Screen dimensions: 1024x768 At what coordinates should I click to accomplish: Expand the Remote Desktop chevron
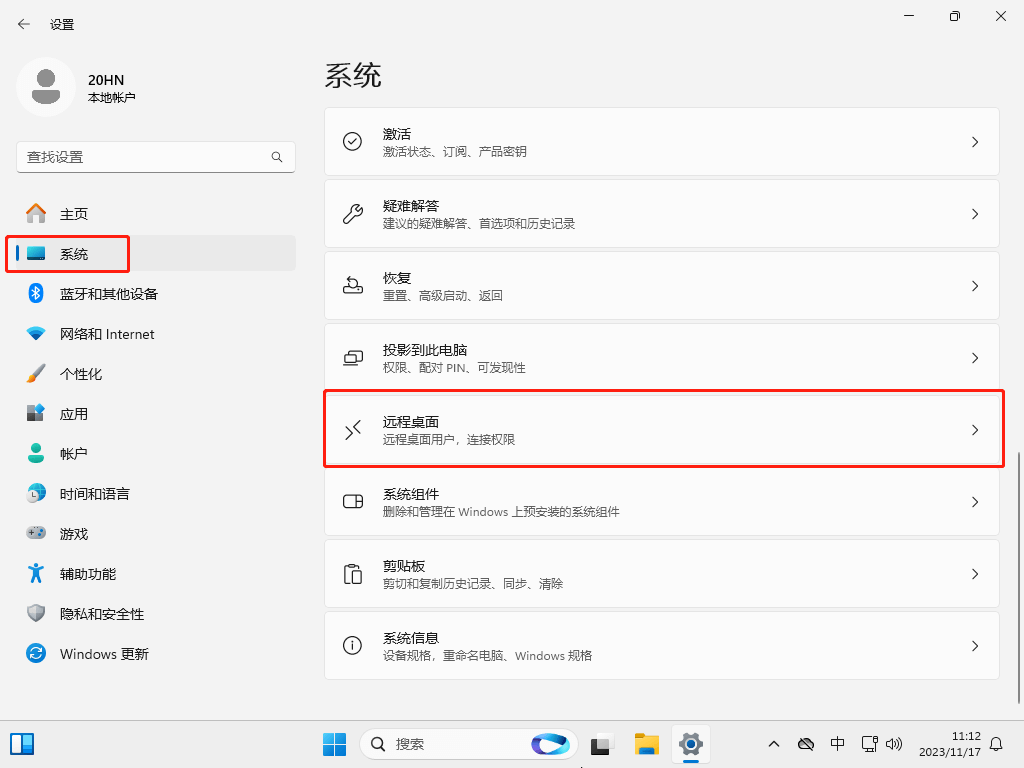[975, 430]
